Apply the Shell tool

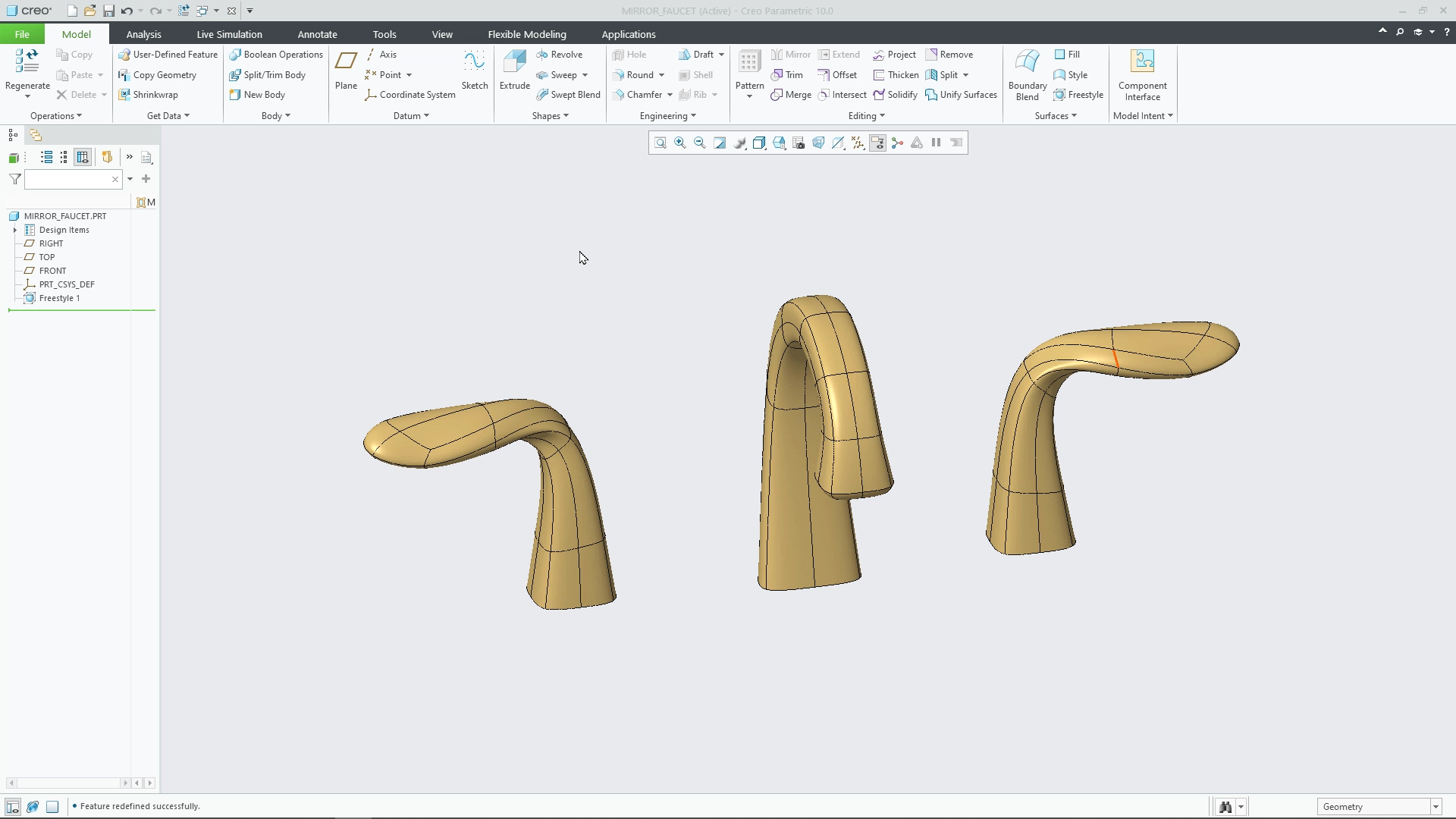pos(696,74)
